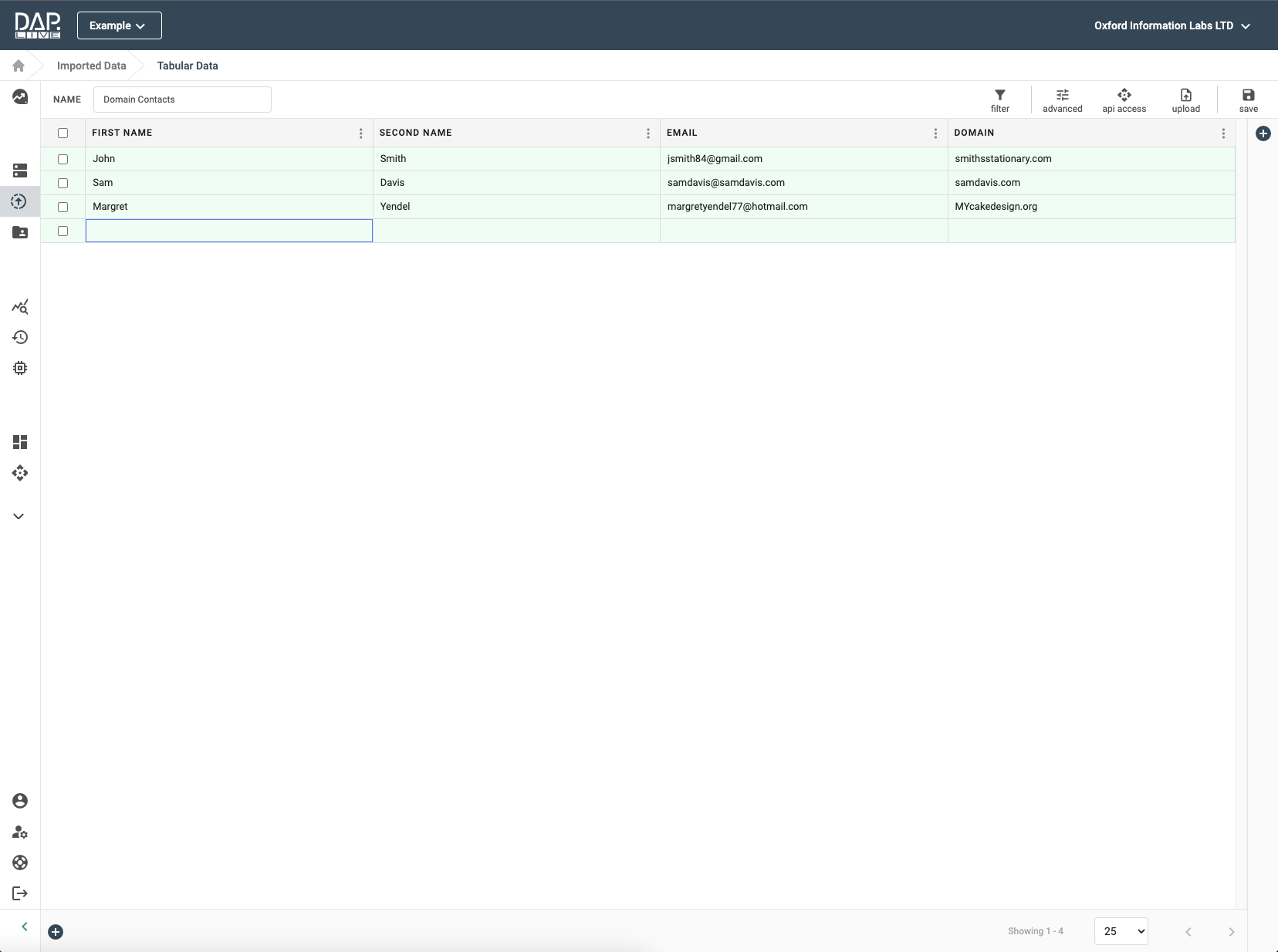Click the logout icon in sidebar
Screen dimensions: 1278x952
[20, 893]
